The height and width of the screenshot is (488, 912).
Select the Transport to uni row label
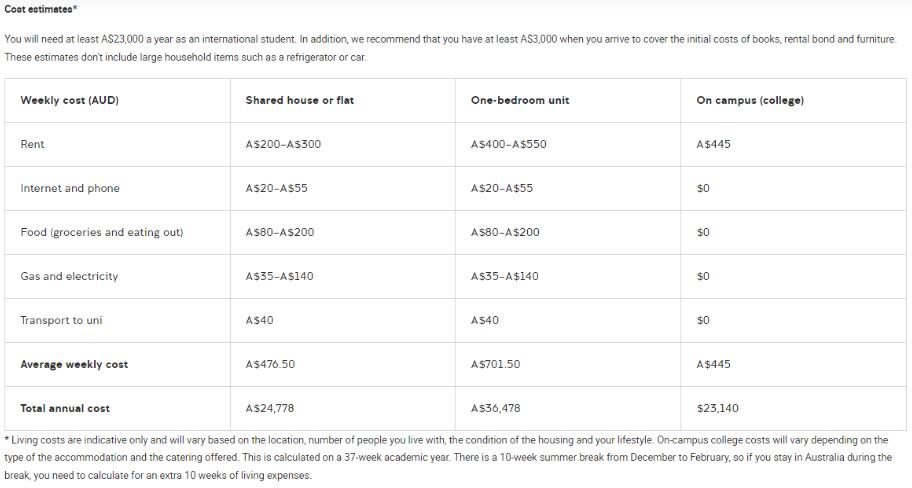[61, 320]
